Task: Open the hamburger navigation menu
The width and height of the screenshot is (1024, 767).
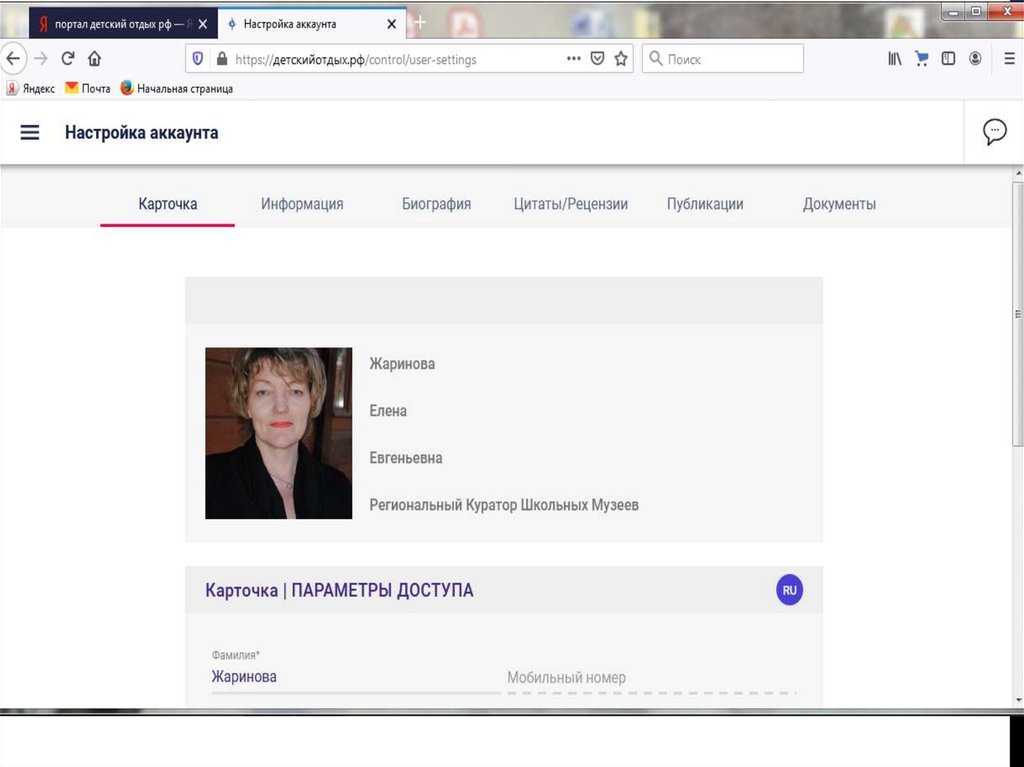Action: (x=30, y=132)
